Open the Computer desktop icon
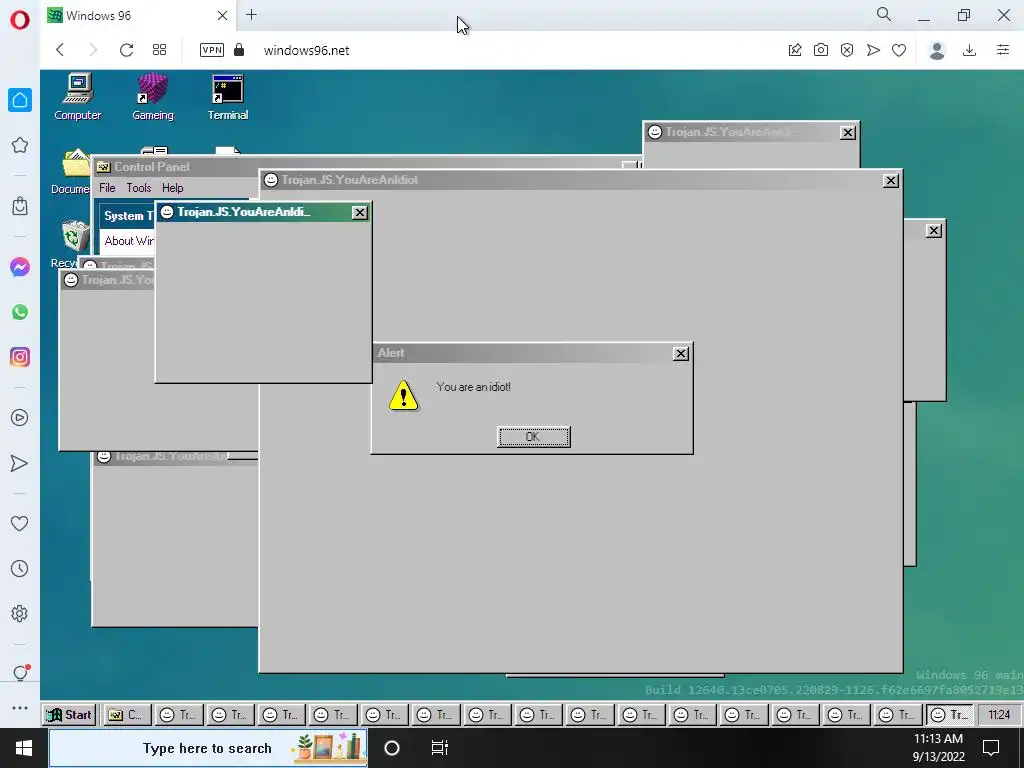 tap(78, 97)
